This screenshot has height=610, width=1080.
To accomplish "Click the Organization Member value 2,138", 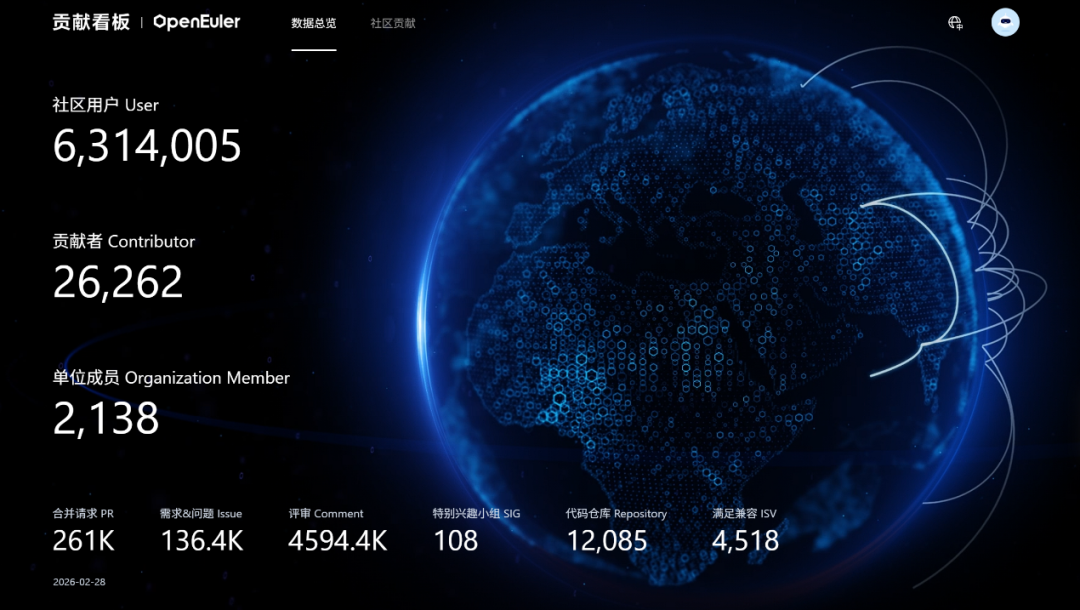I will pos(106,419).
